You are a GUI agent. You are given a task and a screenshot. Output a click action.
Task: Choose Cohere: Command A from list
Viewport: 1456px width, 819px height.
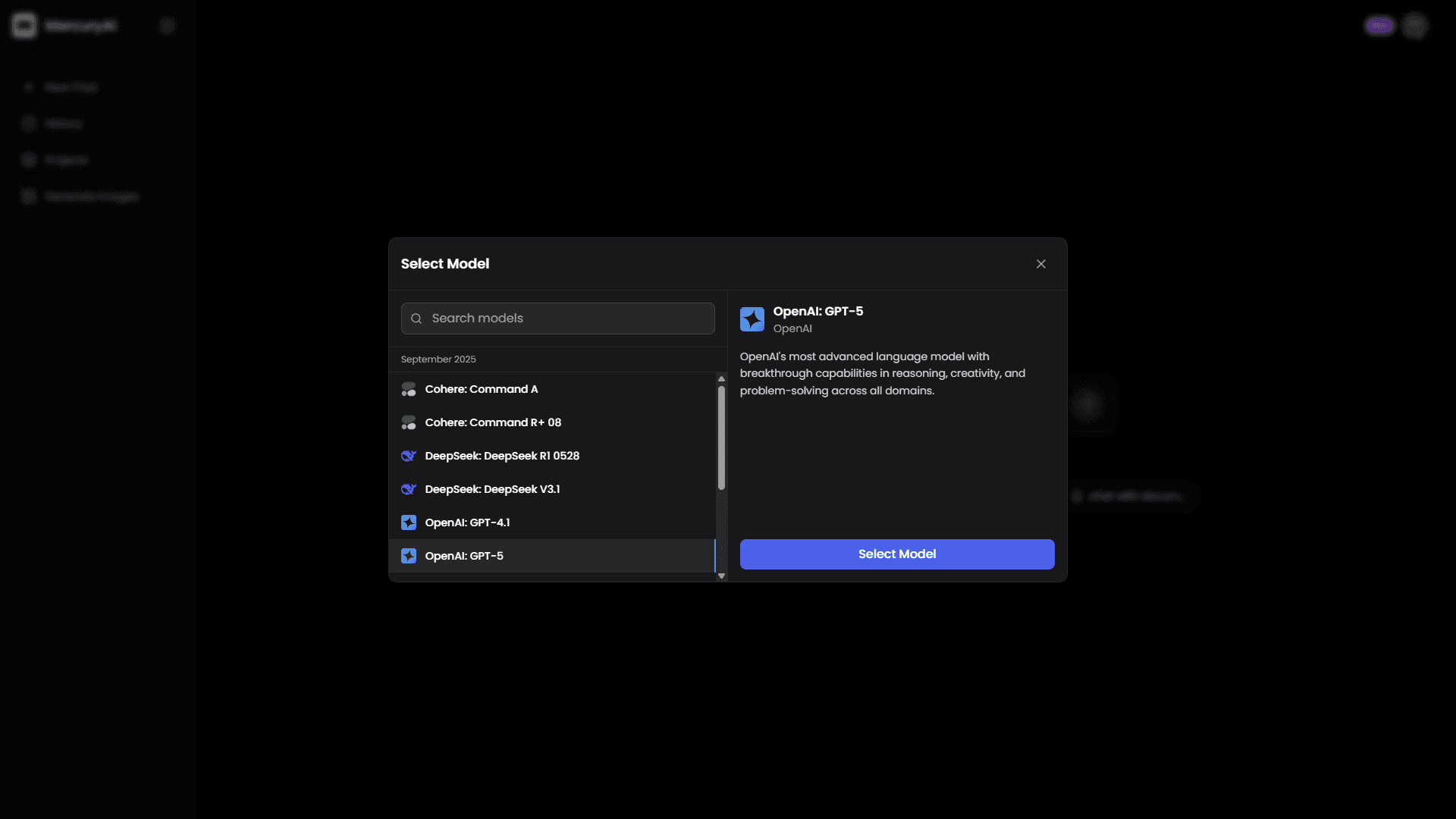point(552,389)
